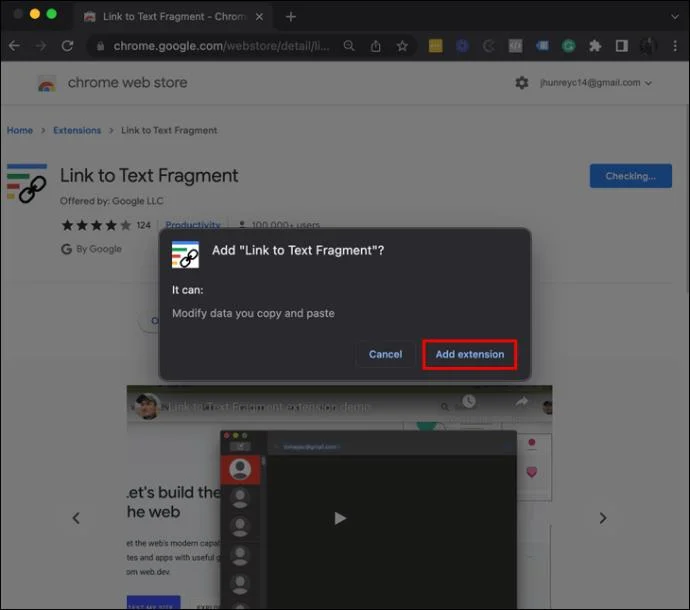The height and width of the screenshot is (610, 690).
Task: Go to the Home breadcrumb
Action: [x=20, y=130]
